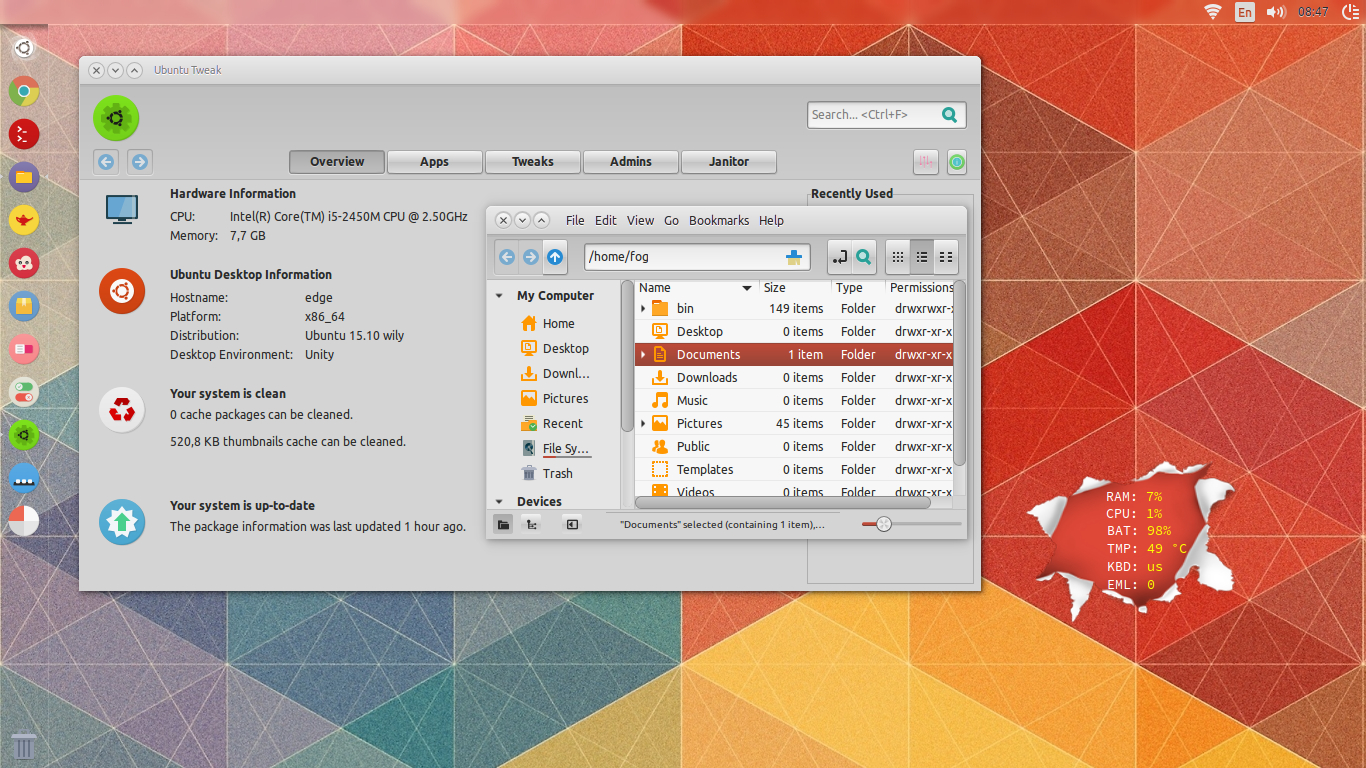The image size is (1366, 768).
Task: Switch file manager to compact view
Action: coord(946,257)
